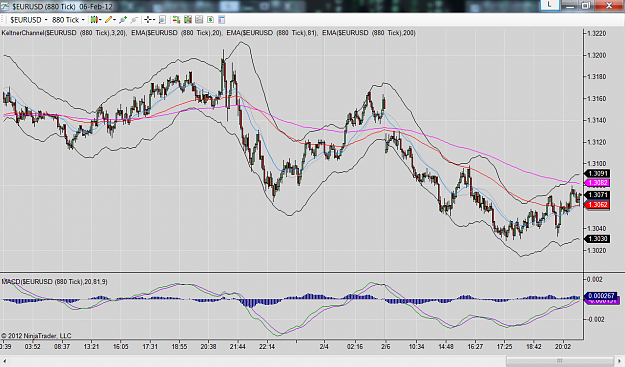Click the 2/6 date label on time axis
This screenshot has width=625, height=367.
pos(385,347)
